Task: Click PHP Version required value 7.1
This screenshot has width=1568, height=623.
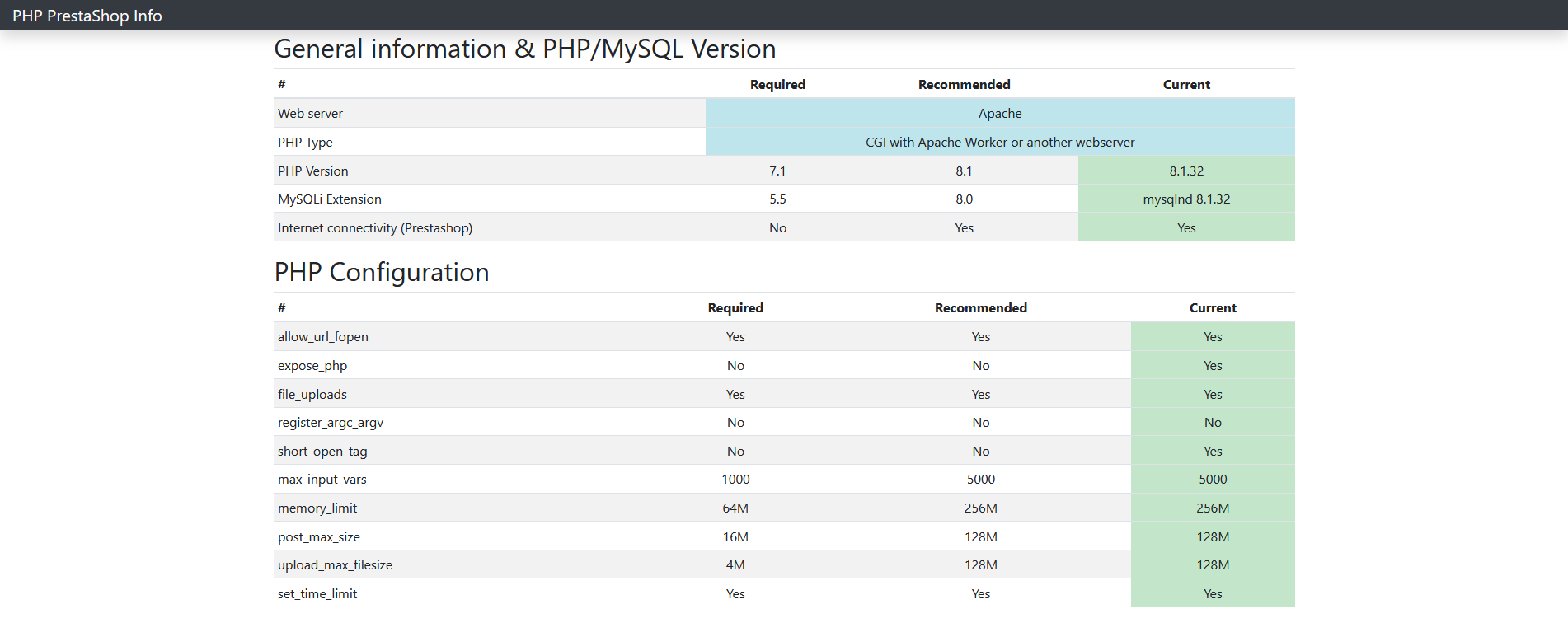Action: pyautogui.click(x=777, y=171)
